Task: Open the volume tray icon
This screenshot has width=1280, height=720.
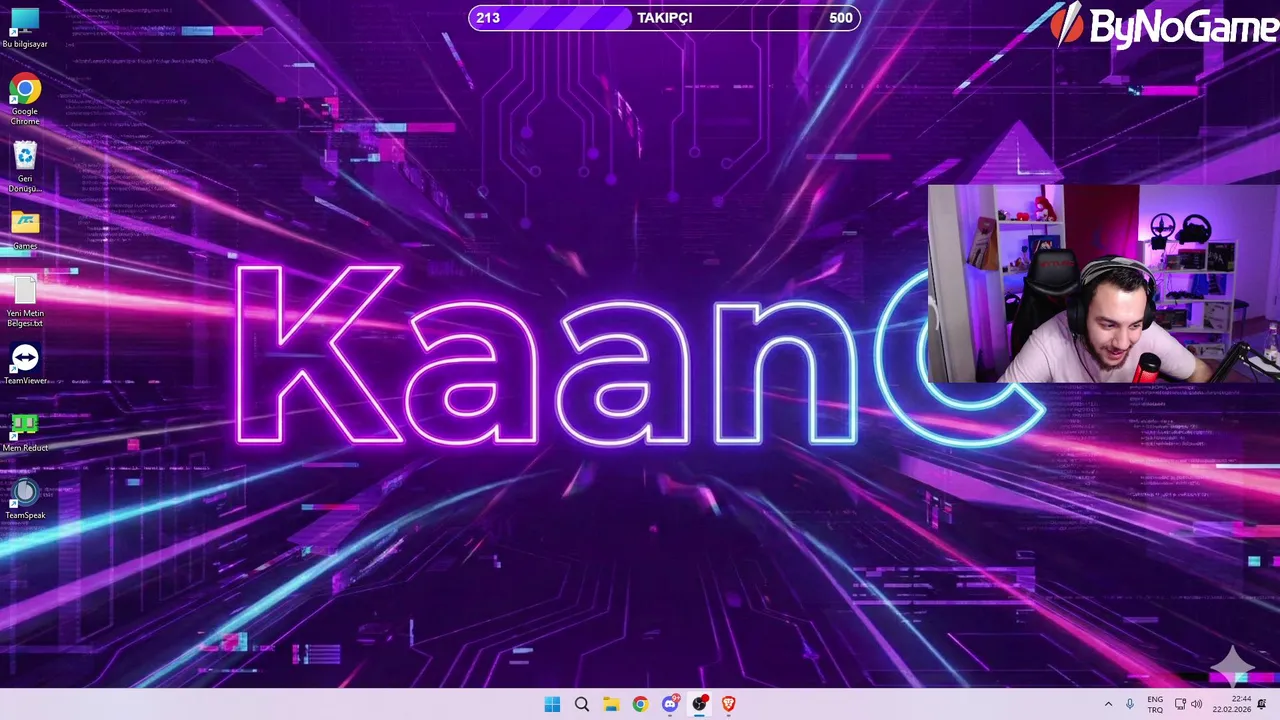Action: (x=1196, y=704)
